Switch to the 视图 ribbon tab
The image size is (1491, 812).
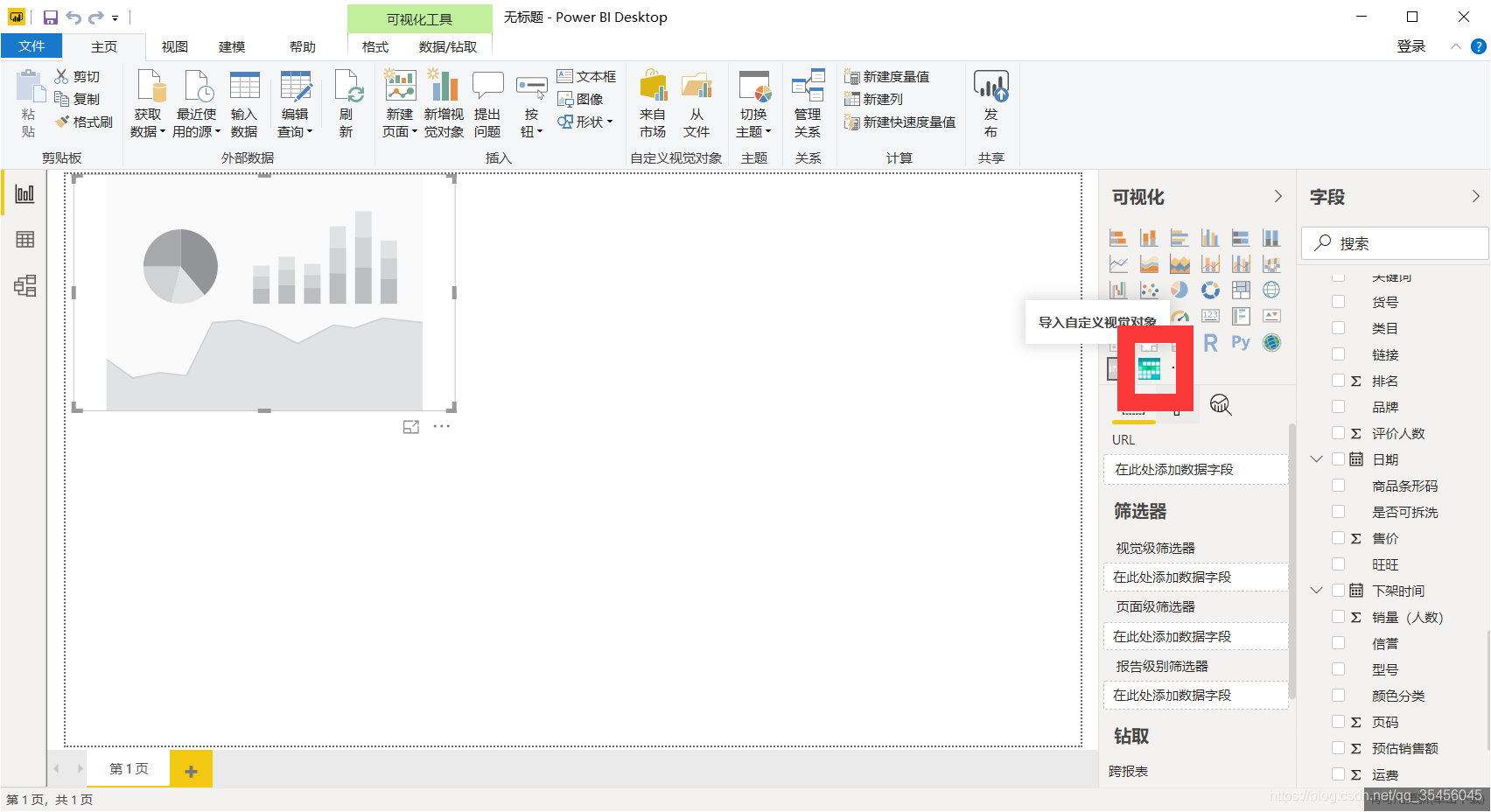click(175, 46)
